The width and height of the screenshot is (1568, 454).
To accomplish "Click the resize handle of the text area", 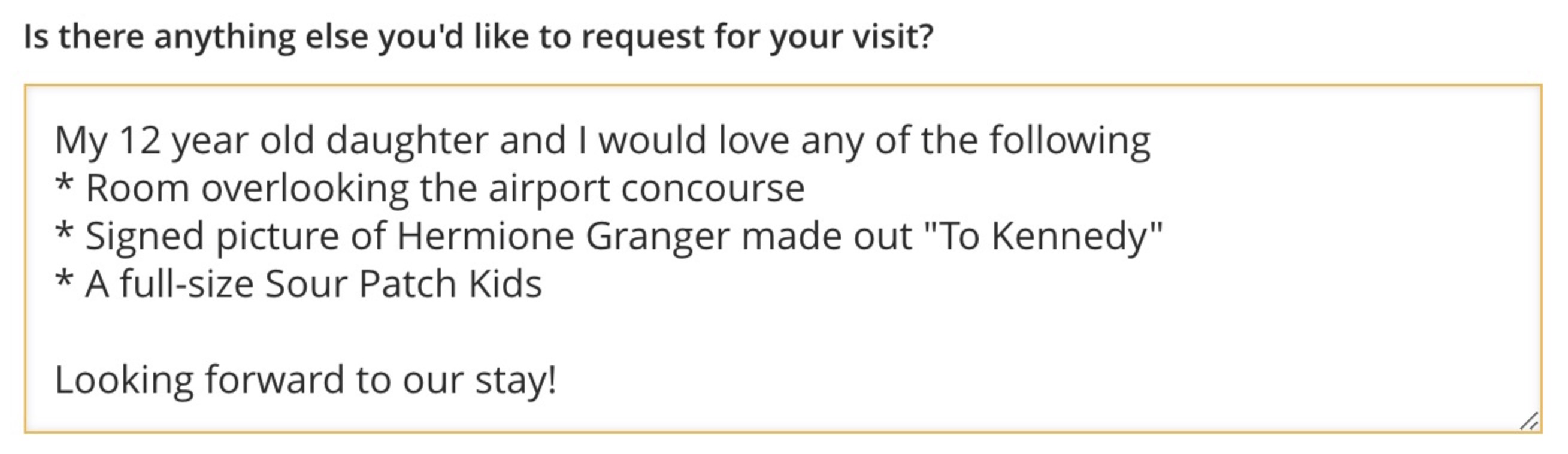I will 1531,421.
